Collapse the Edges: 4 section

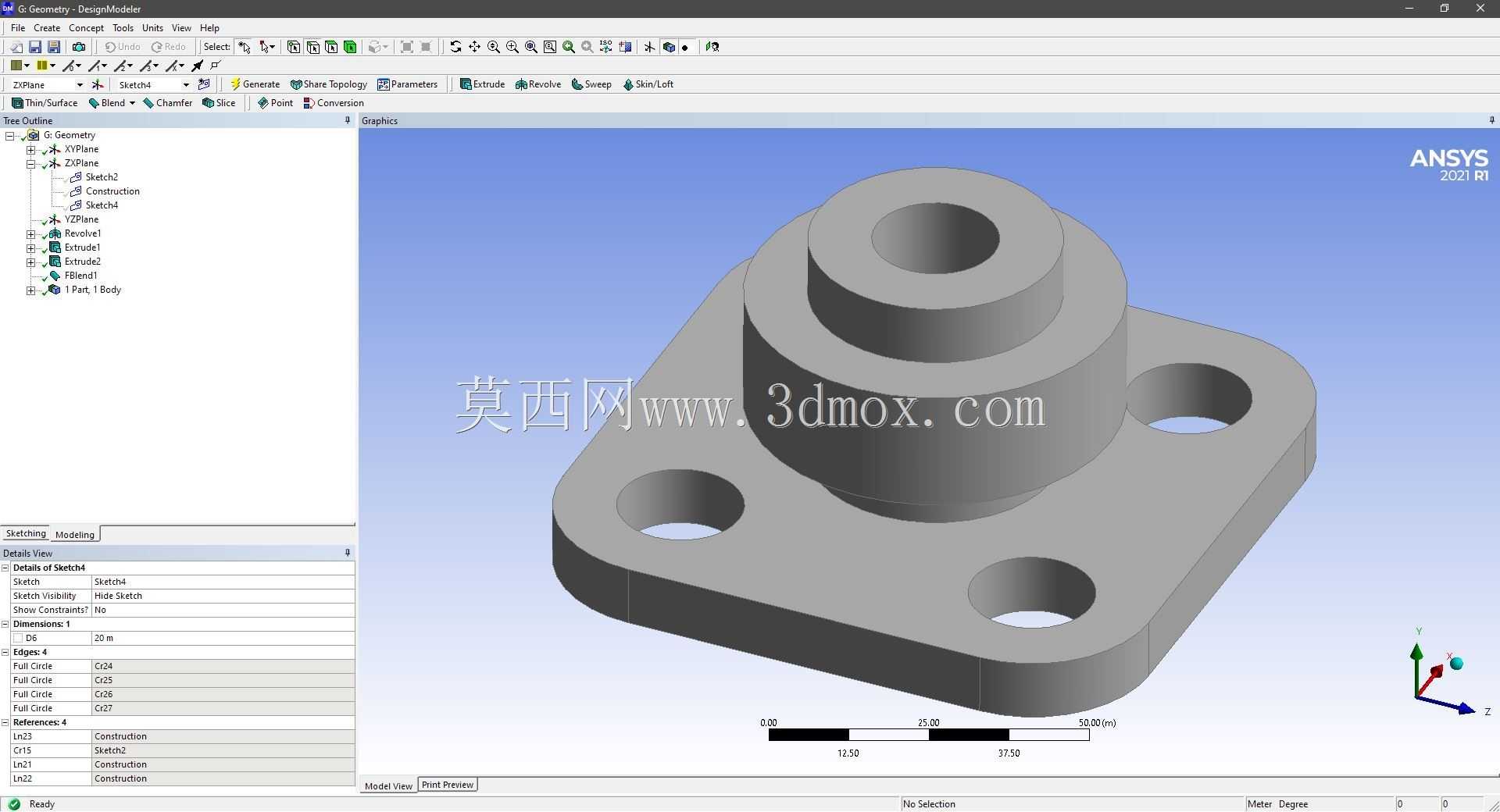5,652
